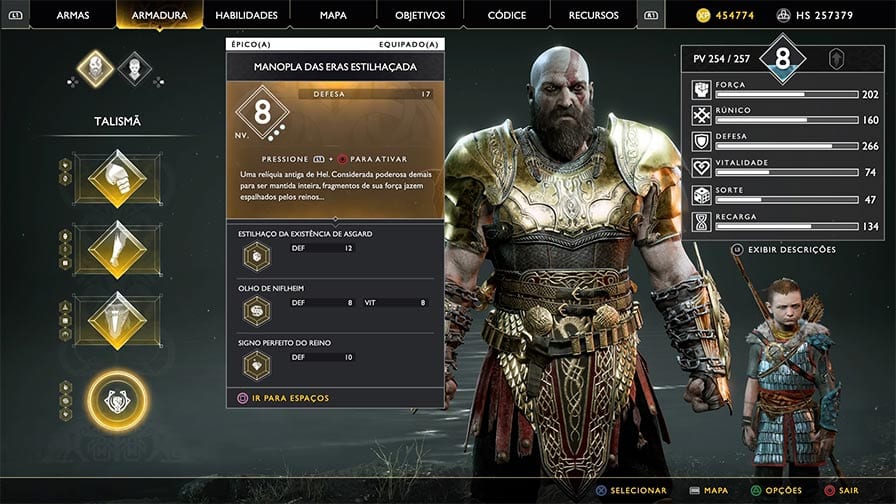Switch to the Armas tab
Image resolution: width=896 pixels, height=504 pixels.
(73, 15)
